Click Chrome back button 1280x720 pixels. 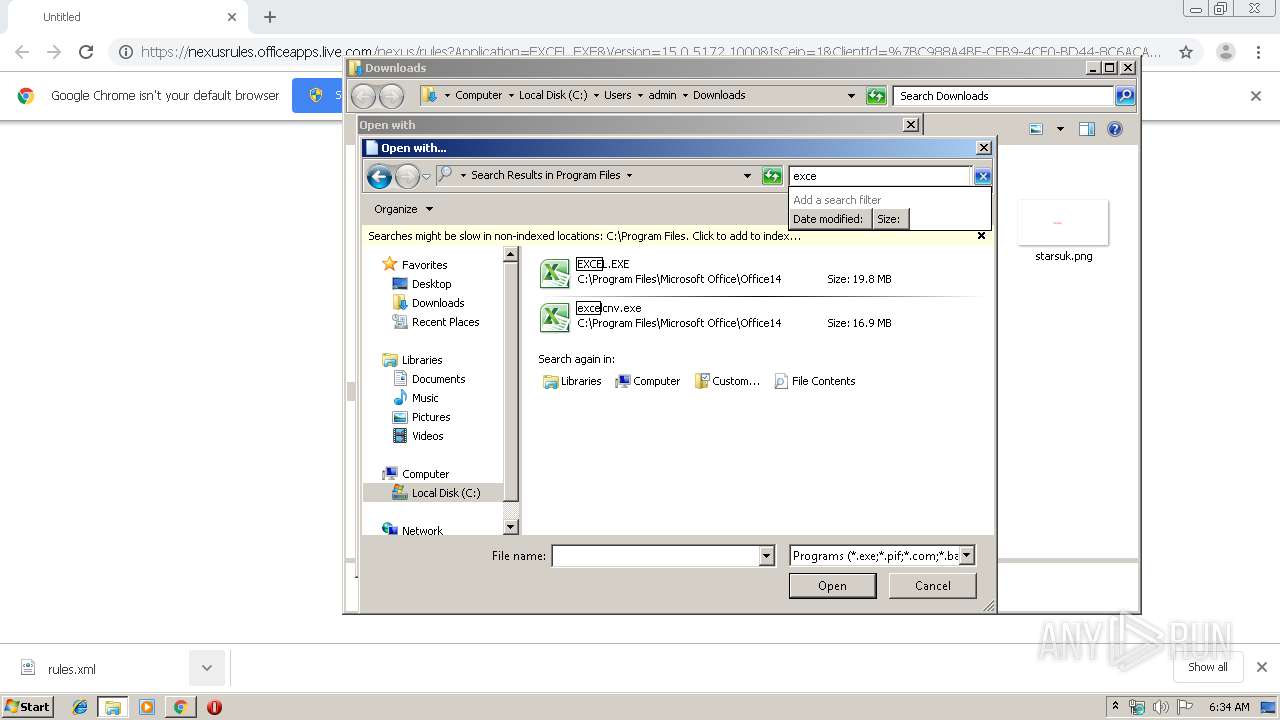point(22,52)
